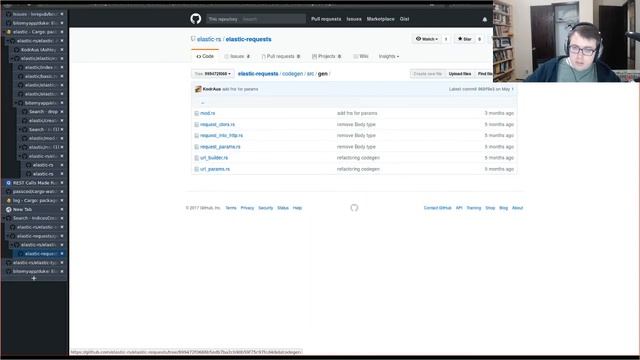The width and height of the screenshot is (640, 360).
Task: Switch to the Projects tab
Action: [x=327, y=56]
